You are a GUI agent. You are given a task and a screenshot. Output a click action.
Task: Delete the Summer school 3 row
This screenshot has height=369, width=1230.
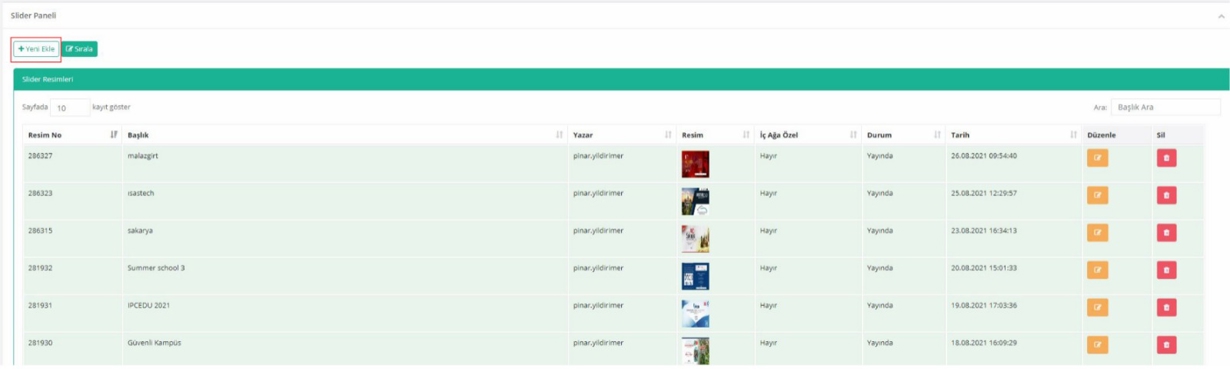[1166, 270]
